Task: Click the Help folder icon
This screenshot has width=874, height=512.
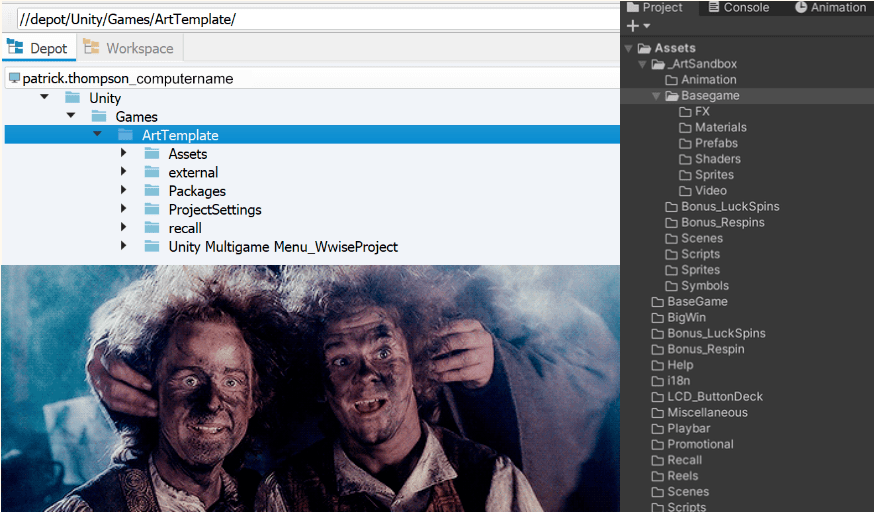Action: (x=658, y=365)
